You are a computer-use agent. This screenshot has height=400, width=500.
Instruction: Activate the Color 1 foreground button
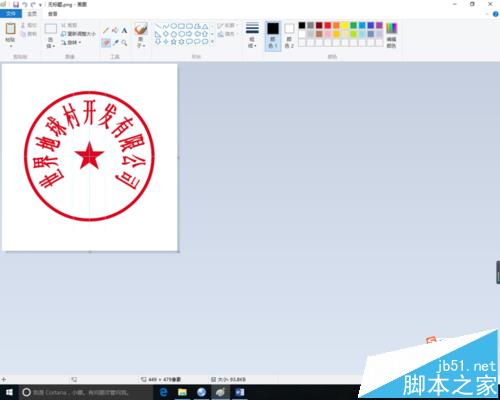273,36
